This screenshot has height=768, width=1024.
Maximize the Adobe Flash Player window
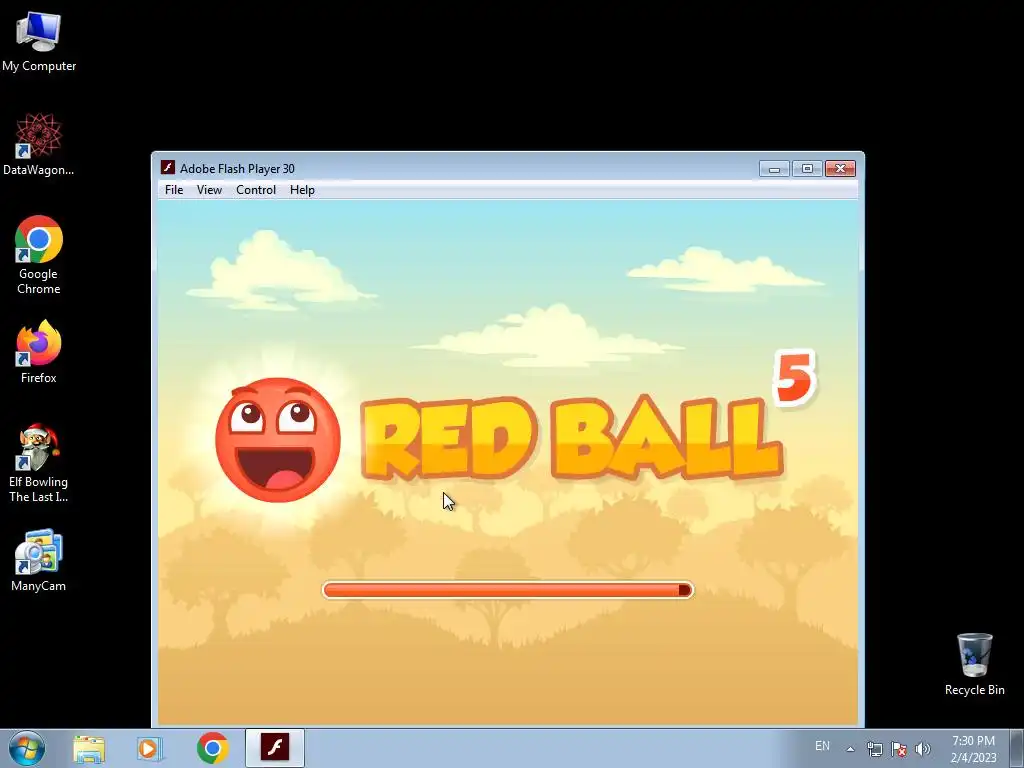[807, 168]
